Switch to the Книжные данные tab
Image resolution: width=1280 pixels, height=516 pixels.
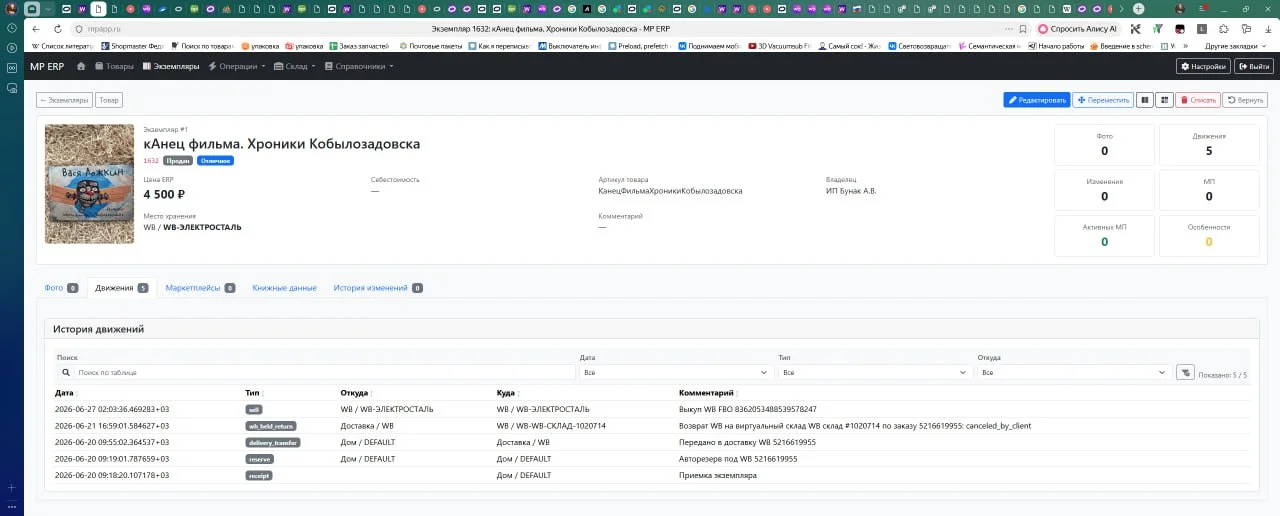284,288
